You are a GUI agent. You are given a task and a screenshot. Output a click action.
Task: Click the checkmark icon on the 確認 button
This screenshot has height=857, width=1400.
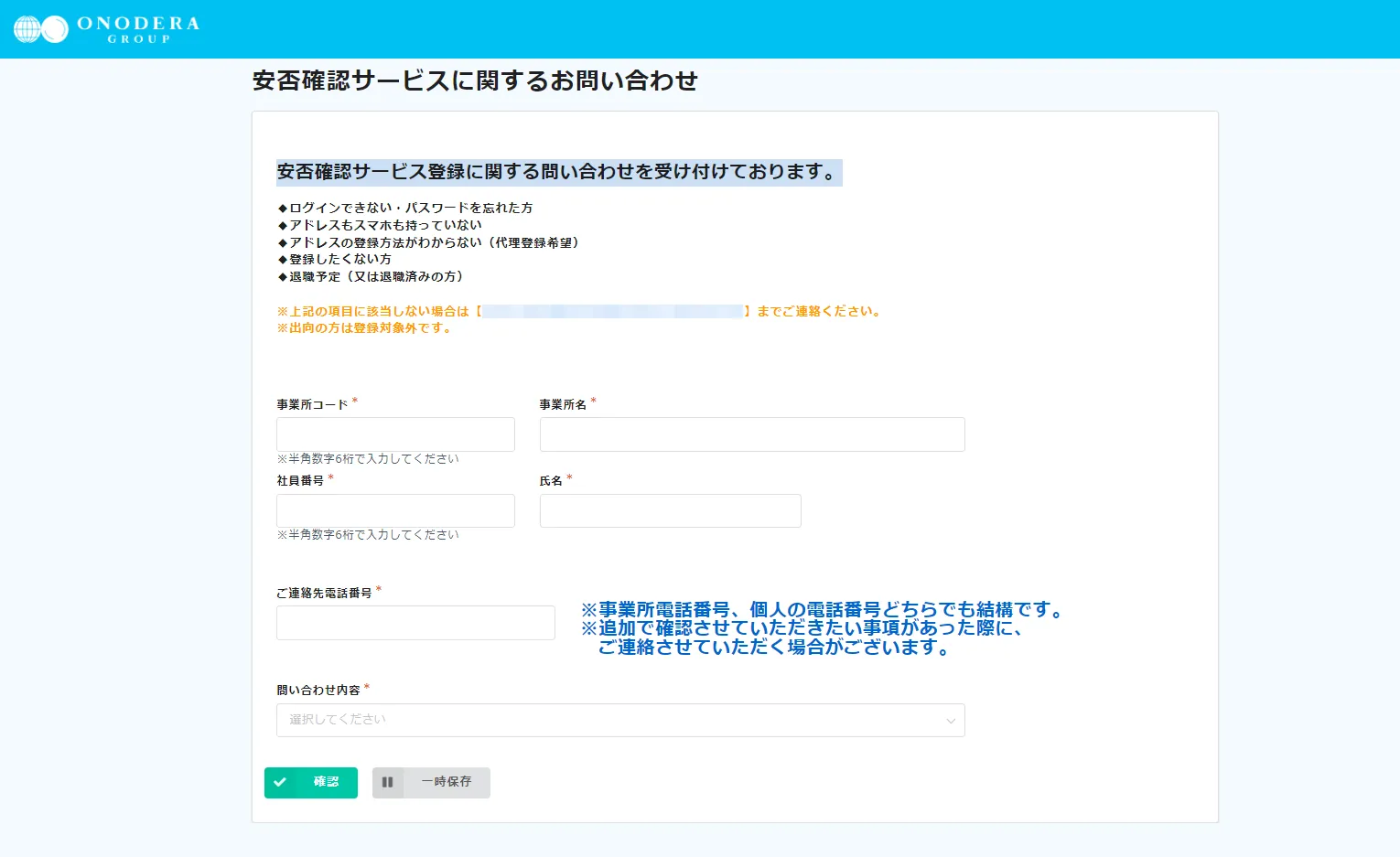[x=280, y=782]
